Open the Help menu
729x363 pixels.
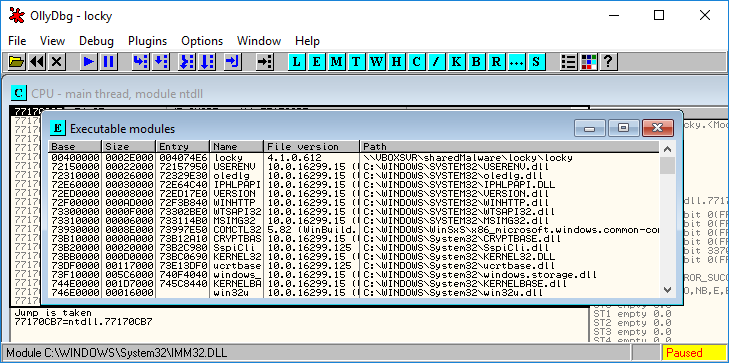pyautogui.click(x=307, y=41)
